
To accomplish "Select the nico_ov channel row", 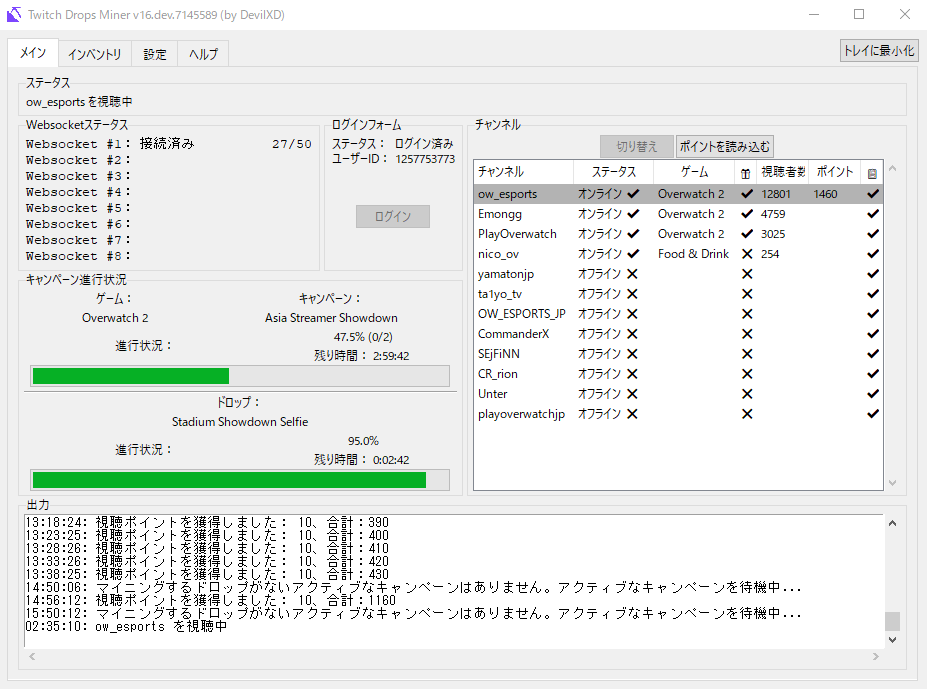I will pyautogui.click(x=678, y=254).
